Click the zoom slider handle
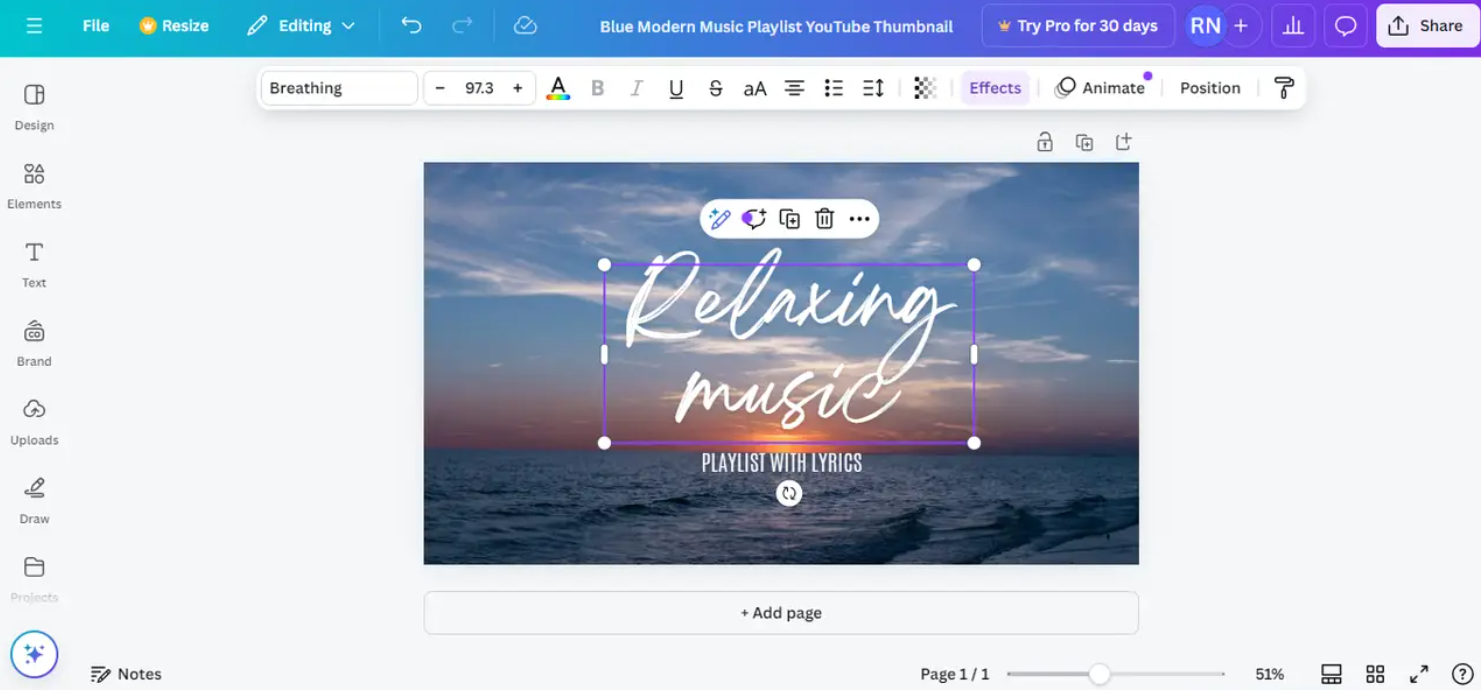 point(1099,674)
